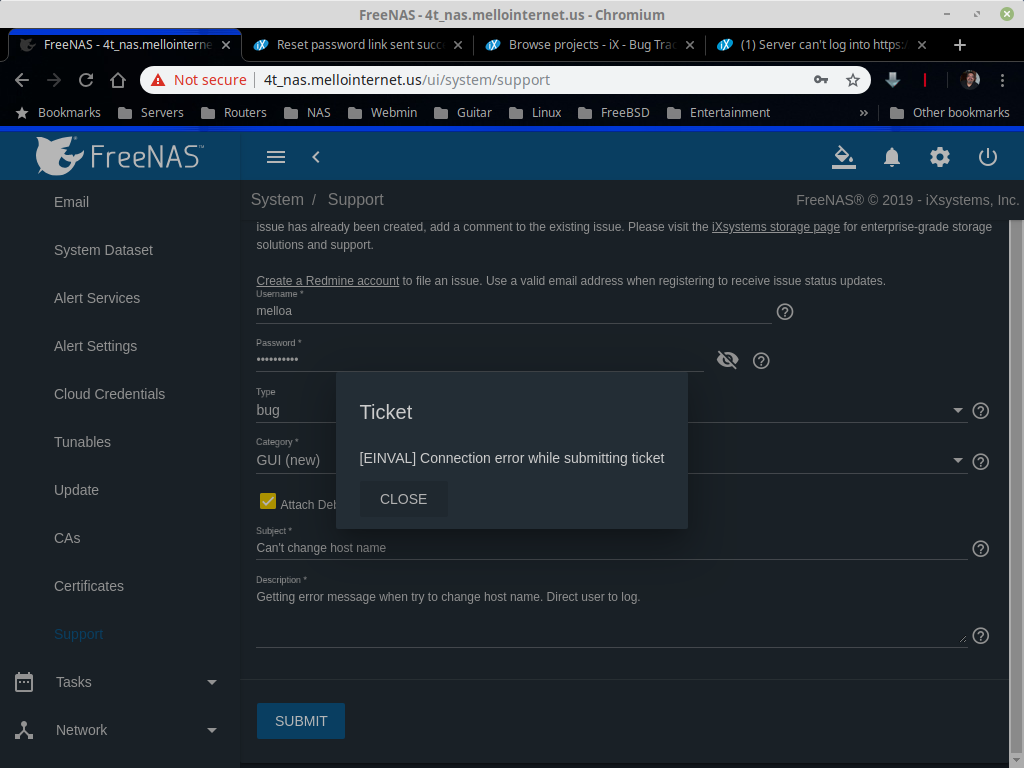Show help for the Username field

[x=785, y=312]
